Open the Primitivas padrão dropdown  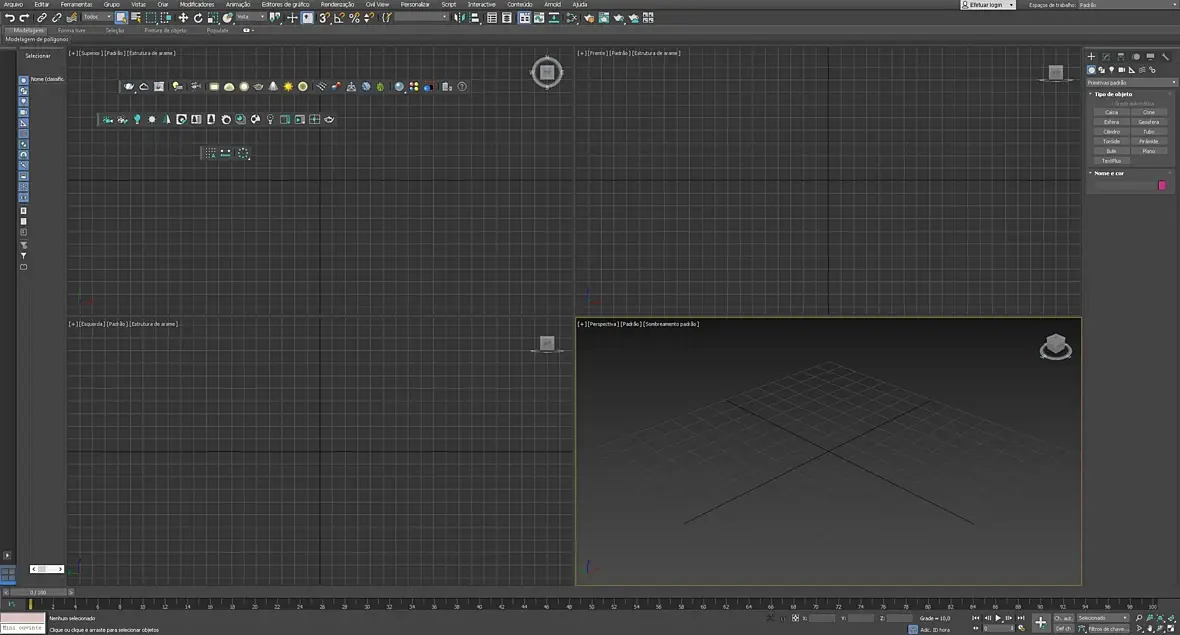tap(1132, 82)
